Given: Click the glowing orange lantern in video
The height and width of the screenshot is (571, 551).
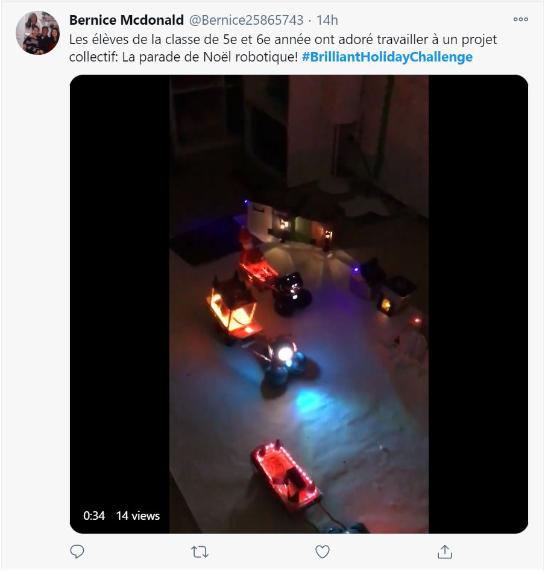Looking at the screenshot, I should point(233,308).
